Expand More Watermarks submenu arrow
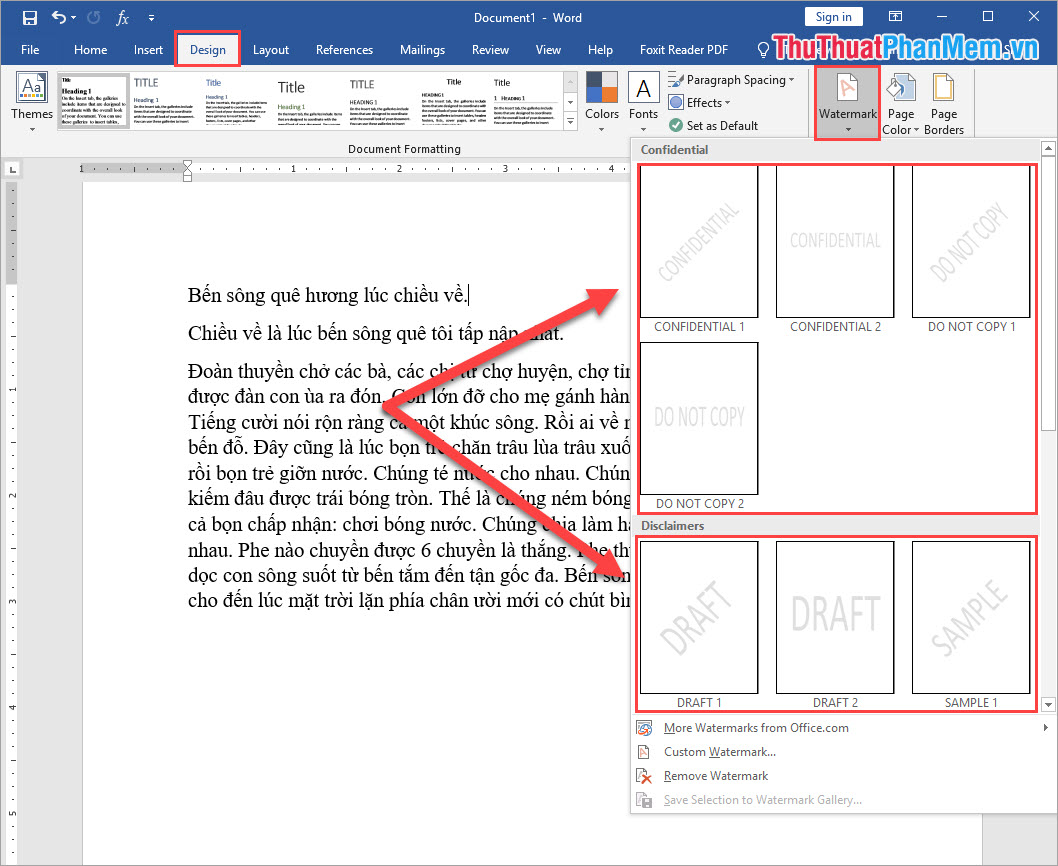Viewport: 1058px width, 866px height. 1045,728
